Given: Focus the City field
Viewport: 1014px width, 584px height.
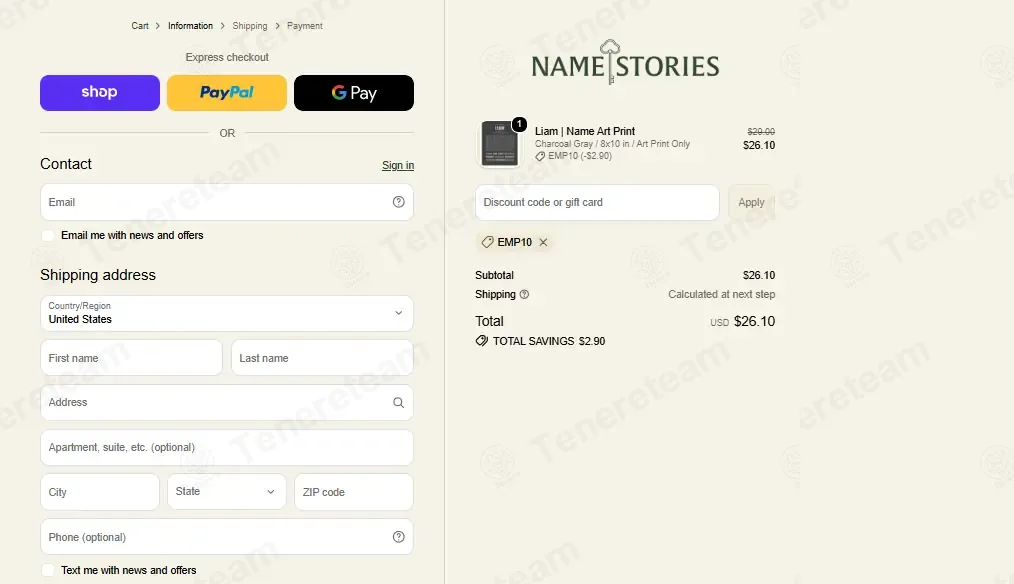Looking at the screenshot, I should pyautogui.click(x=100, y=492).
